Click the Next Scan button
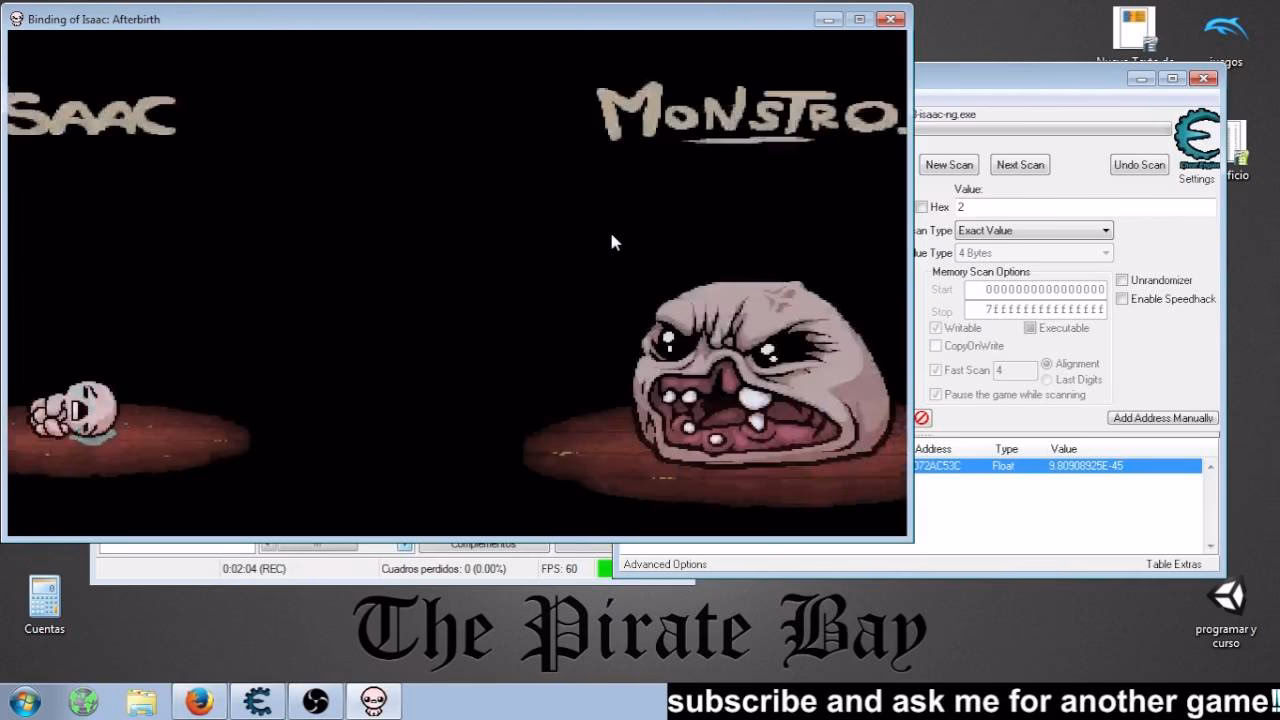 [x=1020, y=165]
